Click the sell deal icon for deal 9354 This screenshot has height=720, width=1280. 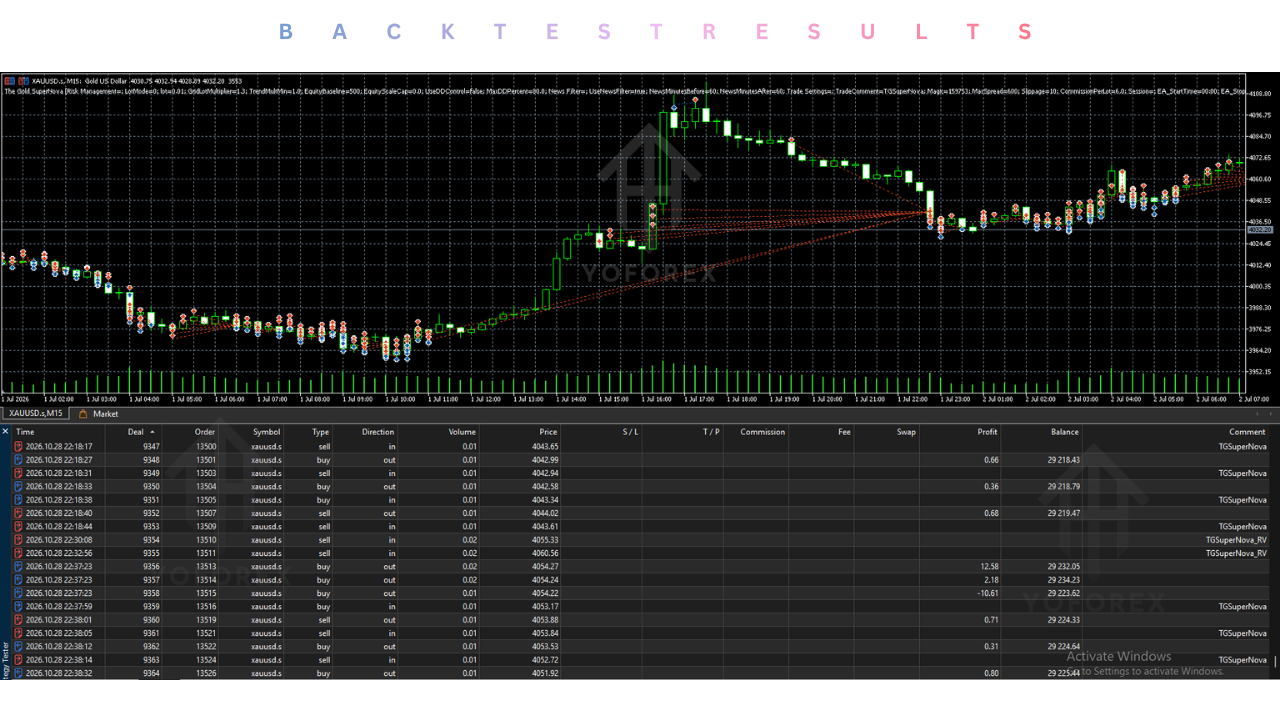coord(18,540)
